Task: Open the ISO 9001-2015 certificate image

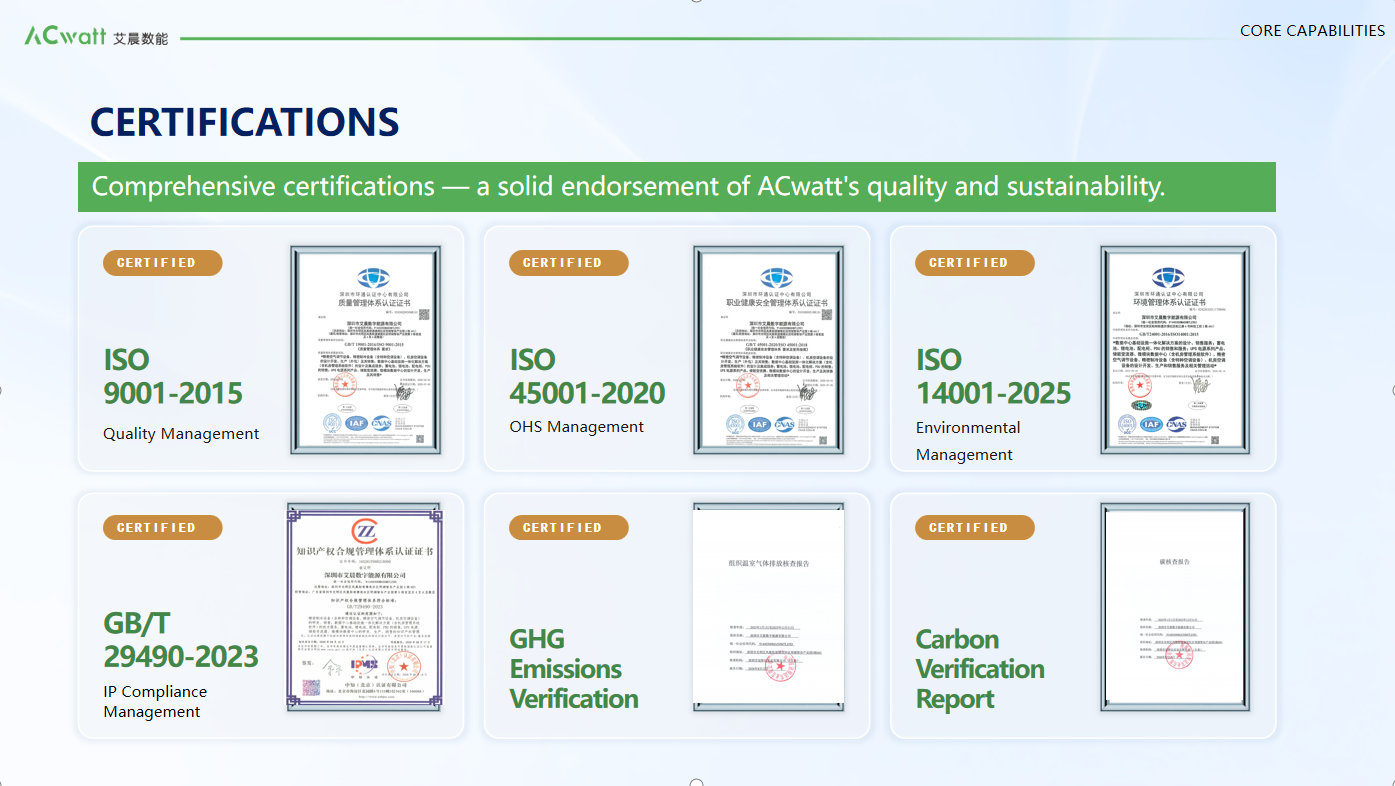Action: (x=365, y=350)
